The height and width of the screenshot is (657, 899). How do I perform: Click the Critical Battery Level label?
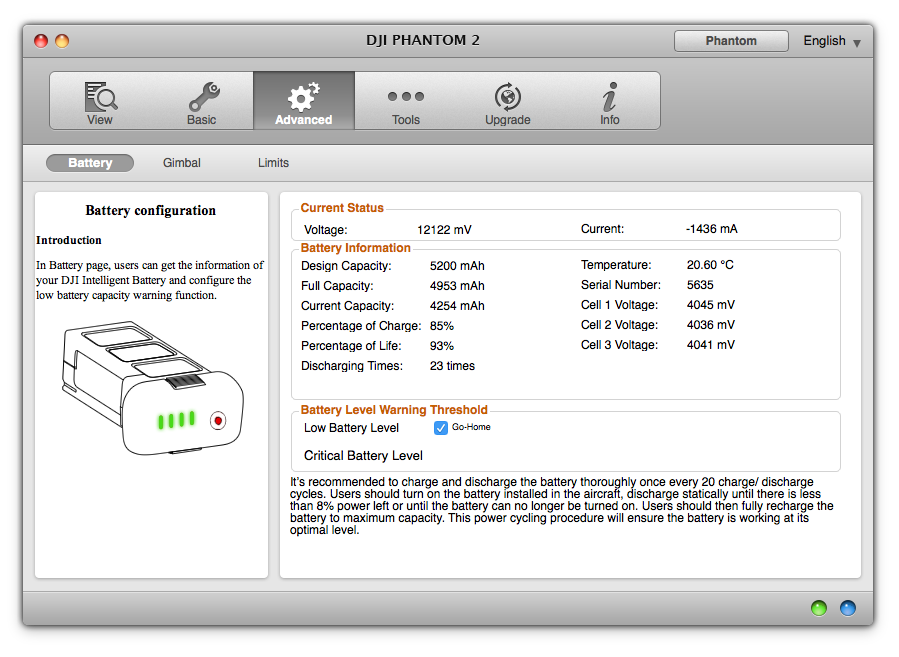click(x=363, y=456)
